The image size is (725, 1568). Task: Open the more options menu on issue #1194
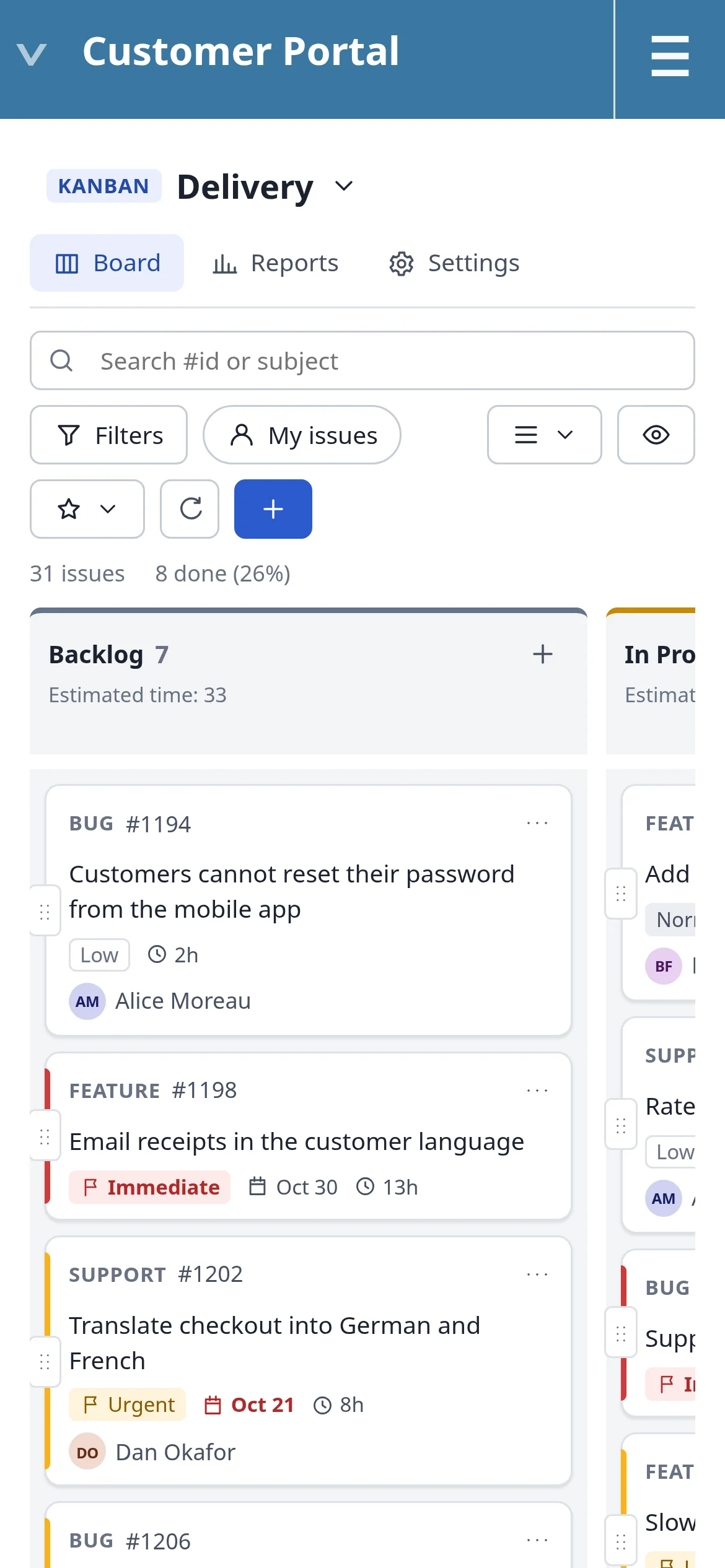[x=537, y=823]
